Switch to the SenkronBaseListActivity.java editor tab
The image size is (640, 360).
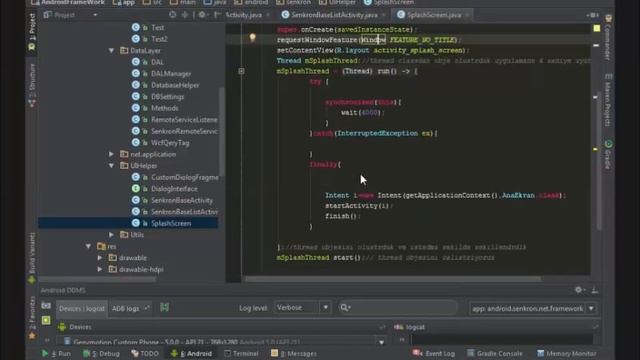(x=333, y=15)
